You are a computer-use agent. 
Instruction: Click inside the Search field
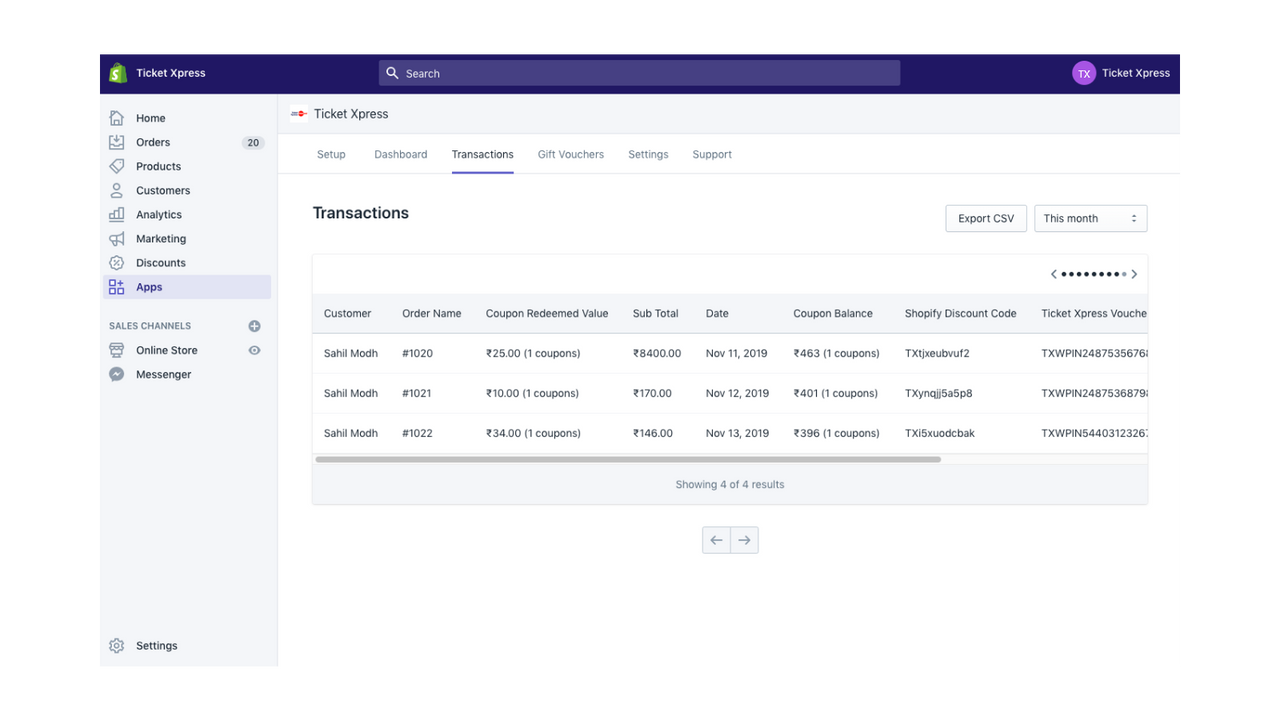pos(639,72)
